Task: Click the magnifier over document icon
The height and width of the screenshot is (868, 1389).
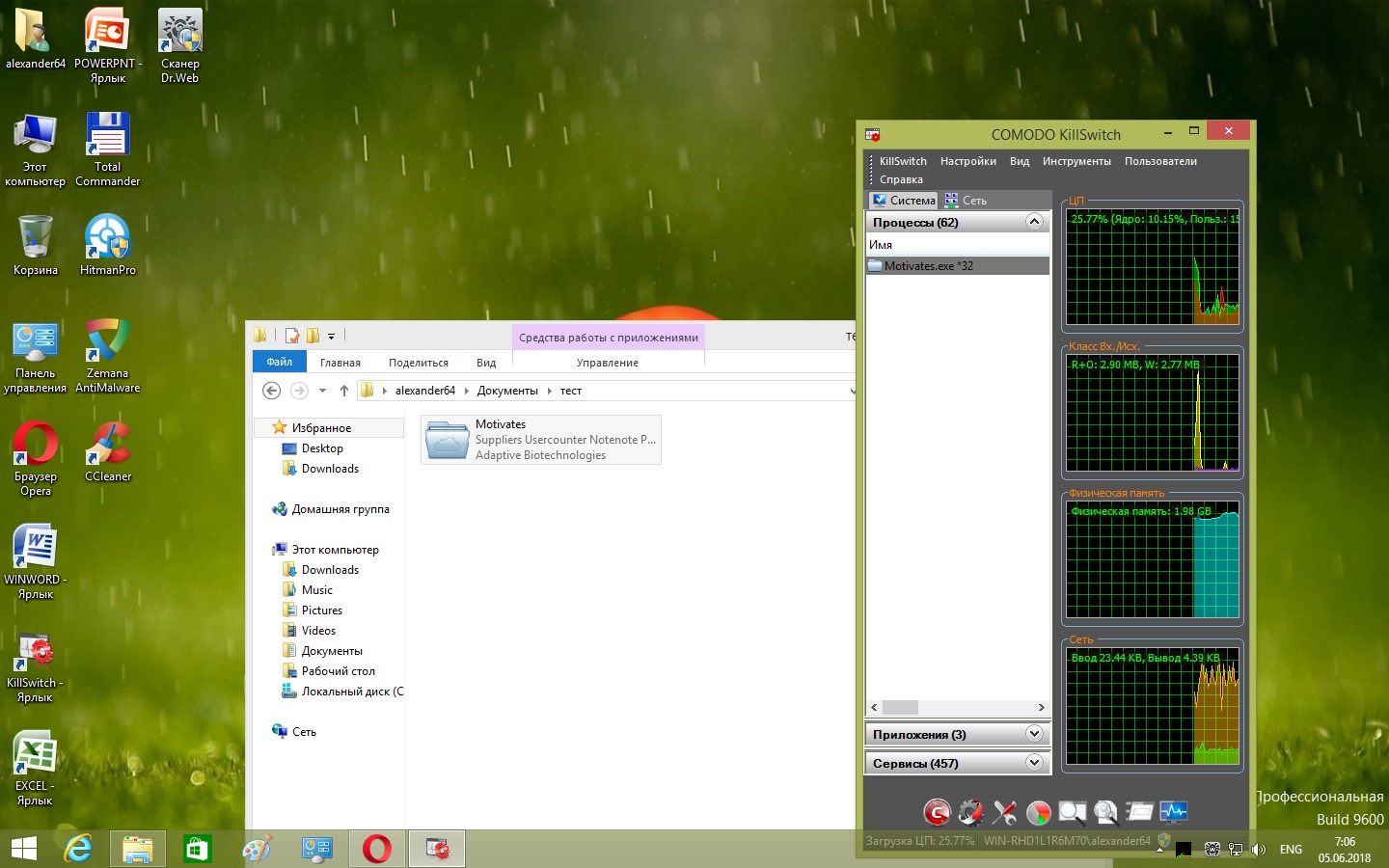Action: pos(1105,812)
